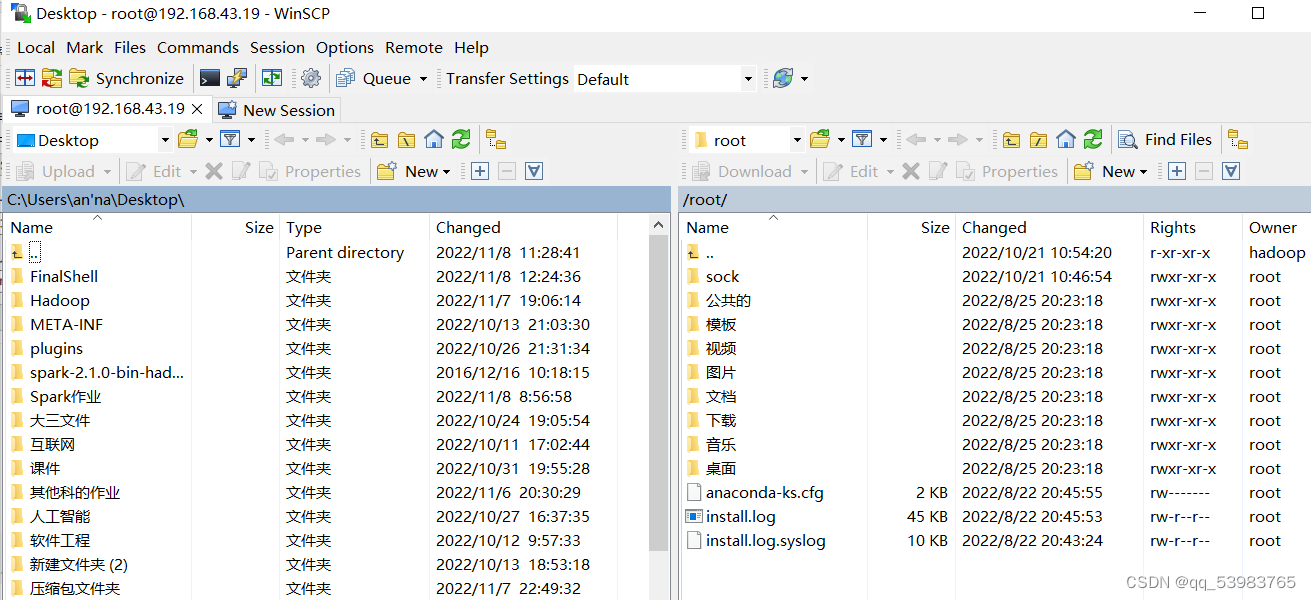Click the Synchronize button
The image size is (1311, 600).
point(127,78)
